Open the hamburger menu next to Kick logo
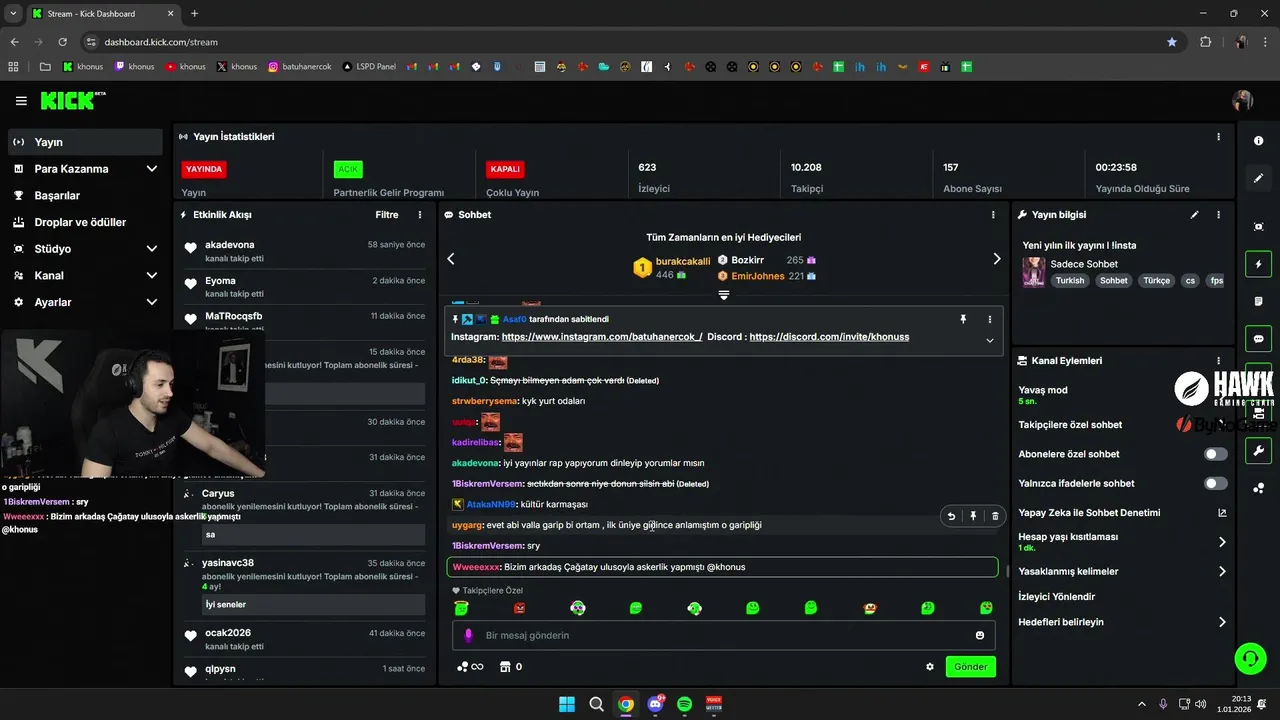The image size is (1280, 720). [21, 101]
